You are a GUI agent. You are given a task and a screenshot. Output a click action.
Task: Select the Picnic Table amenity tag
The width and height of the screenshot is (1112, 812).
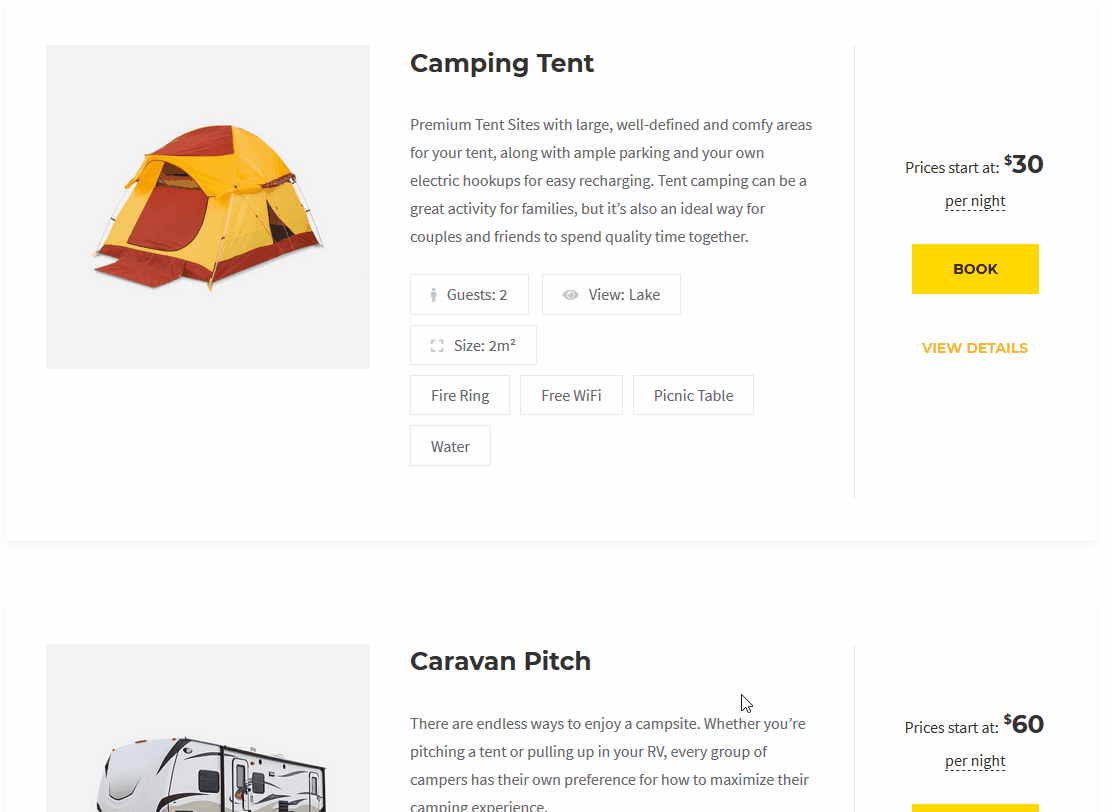pyautogui.click(x=693, y=395)
